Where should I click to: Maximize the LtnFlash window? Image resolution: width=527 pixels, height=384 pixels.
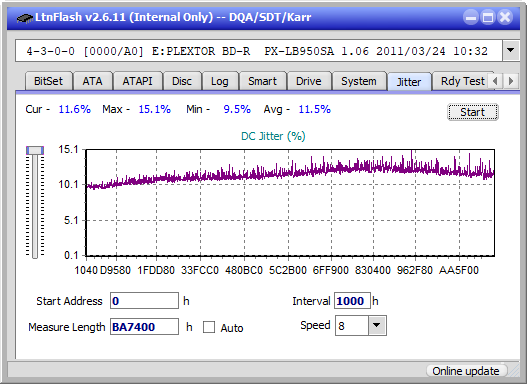488,17
